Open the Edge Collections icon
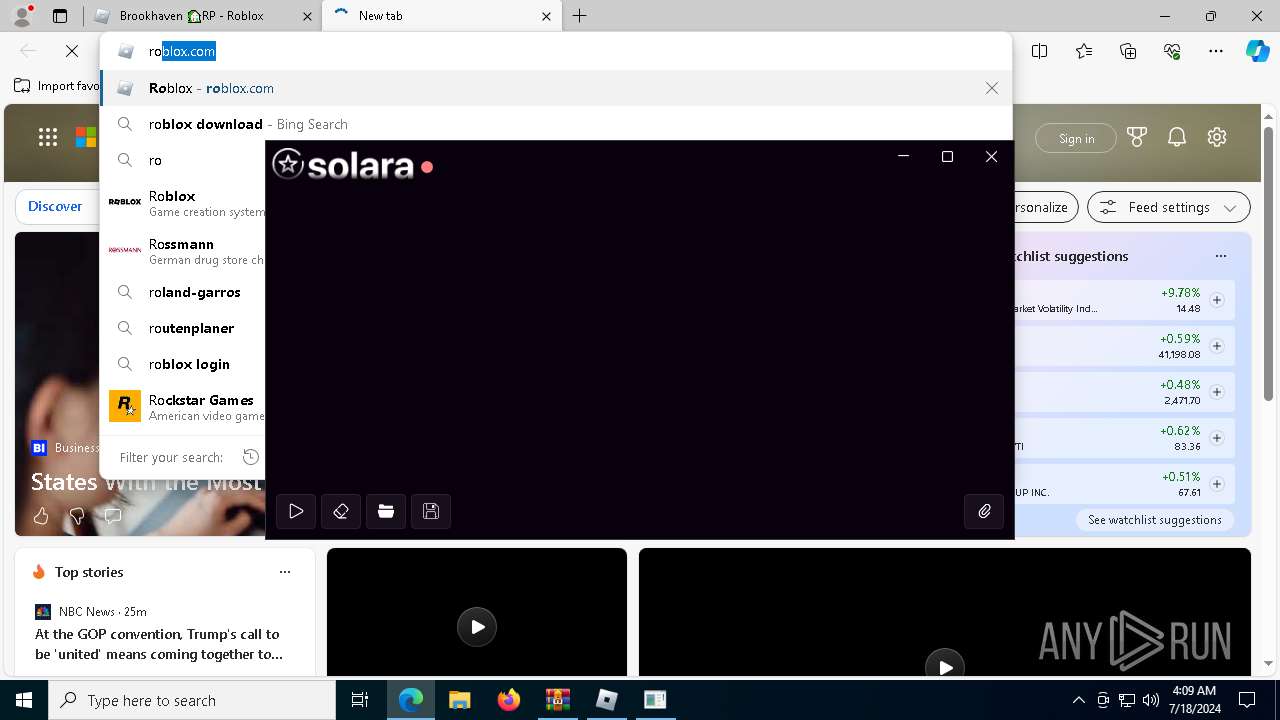 [x=1128, y=51]
